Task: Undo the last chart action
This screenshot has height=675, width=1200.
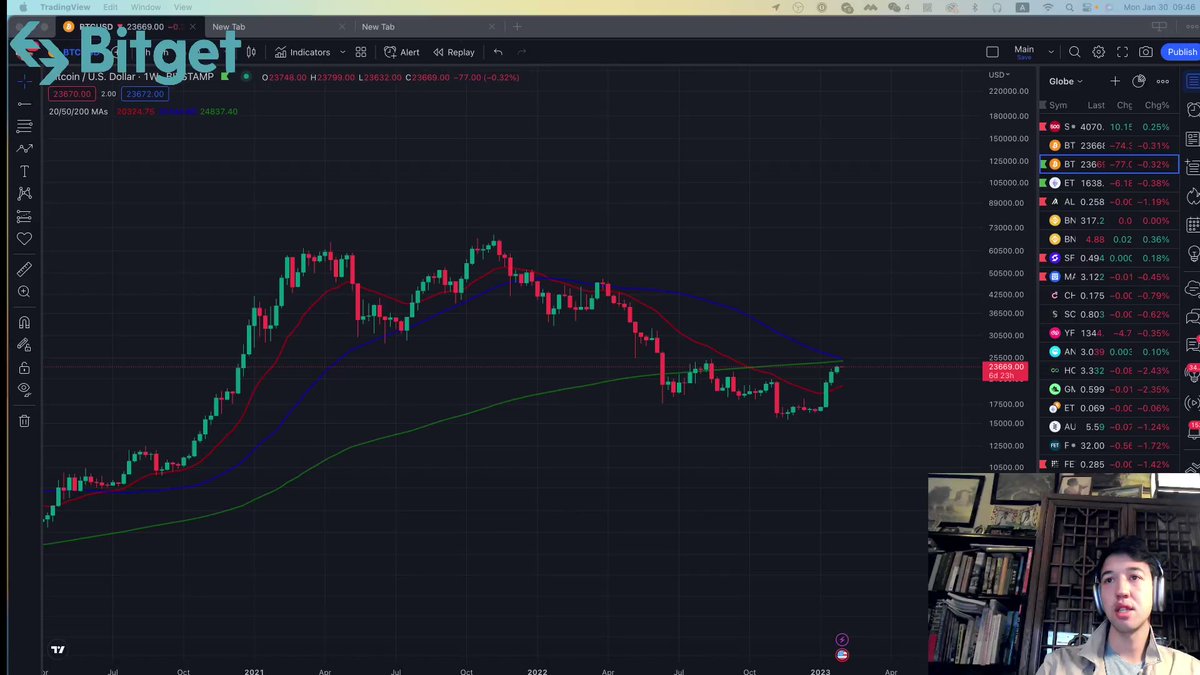Action: [498, 52]
